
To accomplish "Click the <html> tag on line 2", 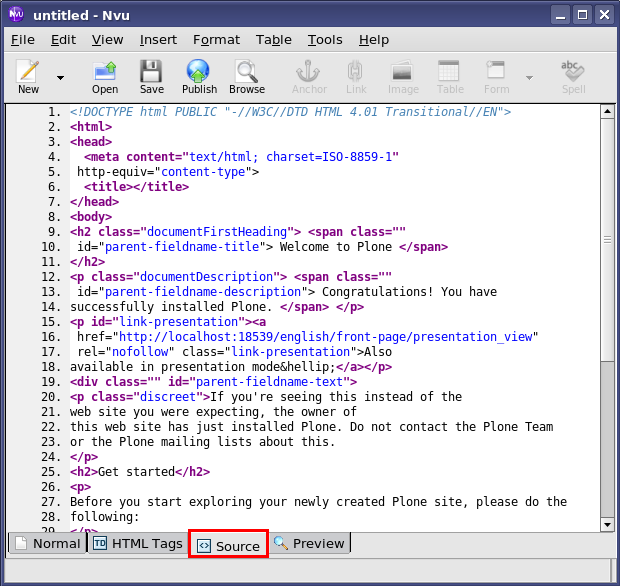I will pyautogui.click(x=91, y=127).
